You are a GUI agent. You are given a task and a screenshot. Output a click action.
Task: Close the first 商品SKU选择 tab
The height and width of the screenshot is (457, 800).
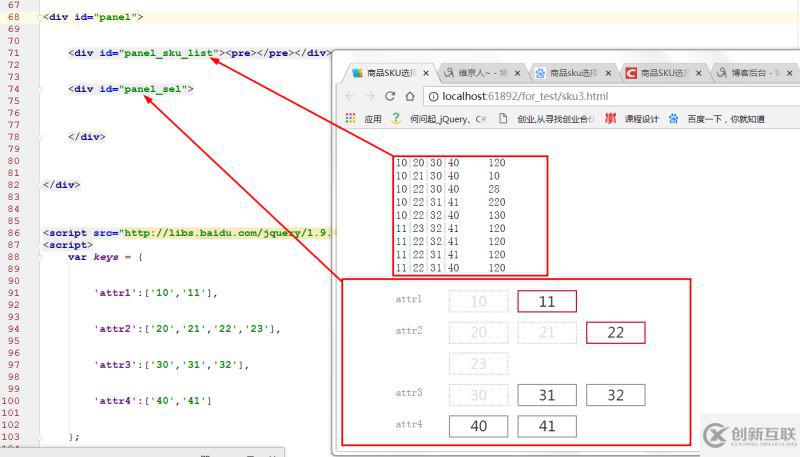(x=426, y=73)
